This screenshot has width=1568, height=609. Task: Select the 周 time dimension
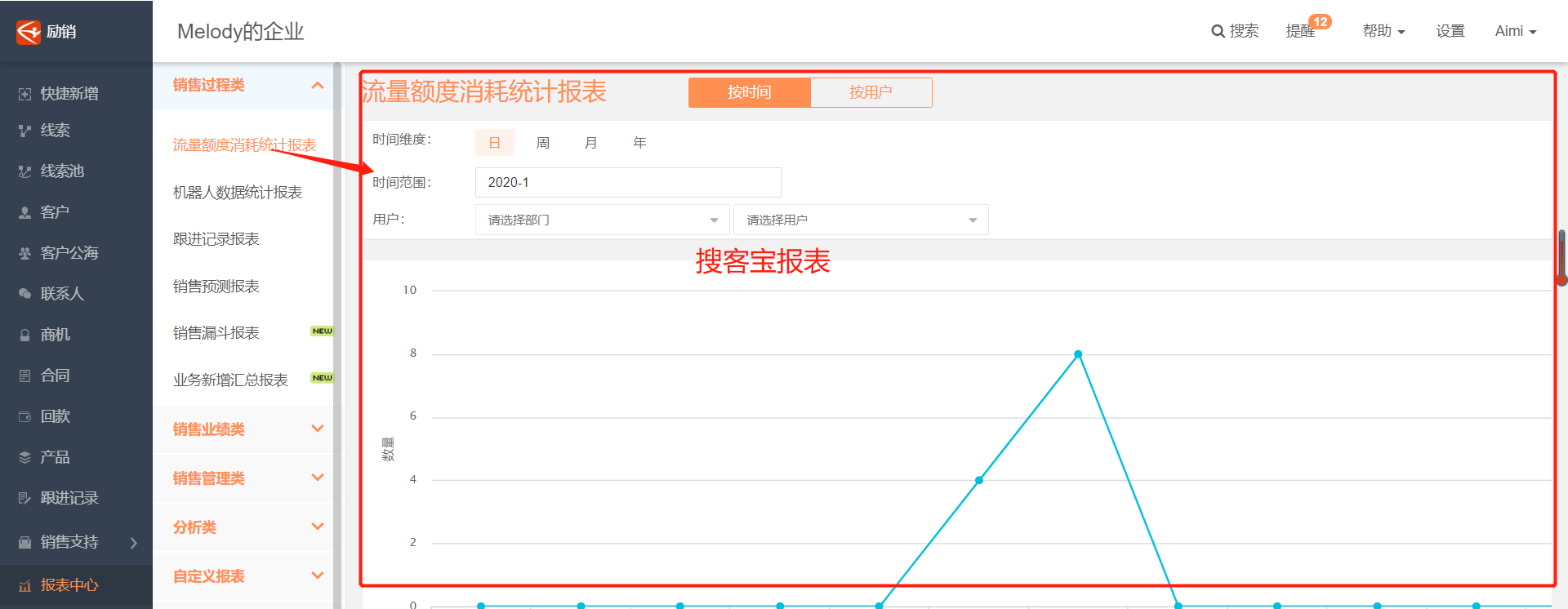coord(542,143)
